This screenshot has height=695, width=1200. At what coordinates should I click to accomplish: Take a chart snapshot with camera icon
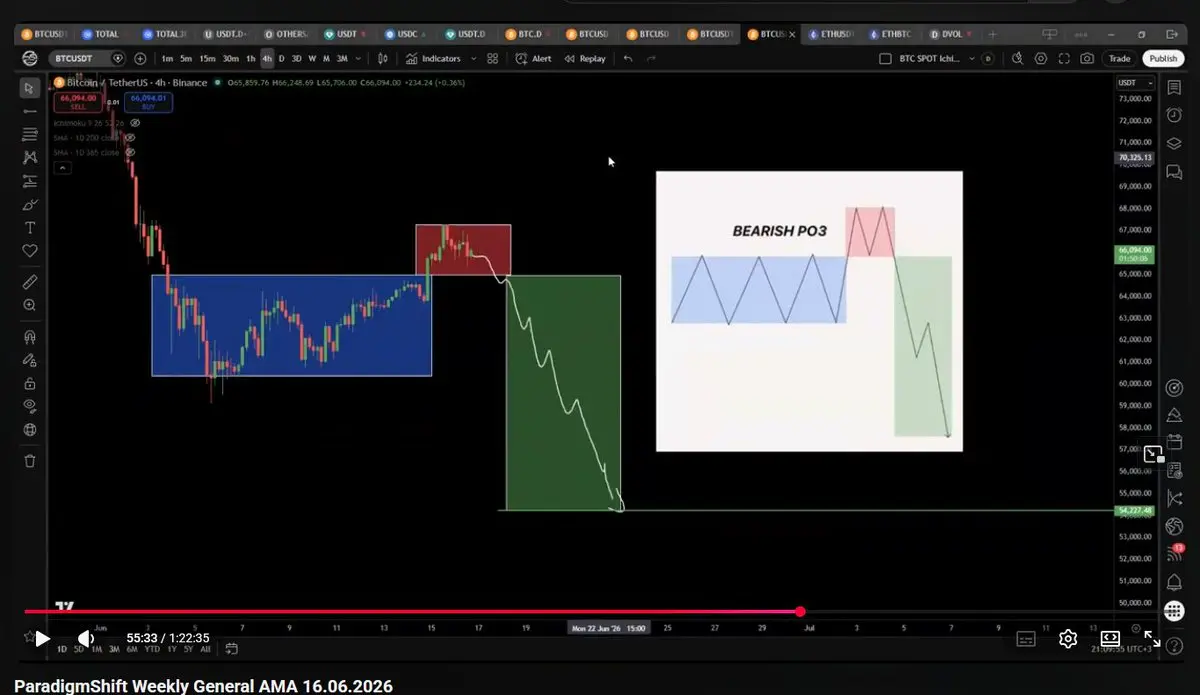pyautogui.click(x=1087, y=59)
